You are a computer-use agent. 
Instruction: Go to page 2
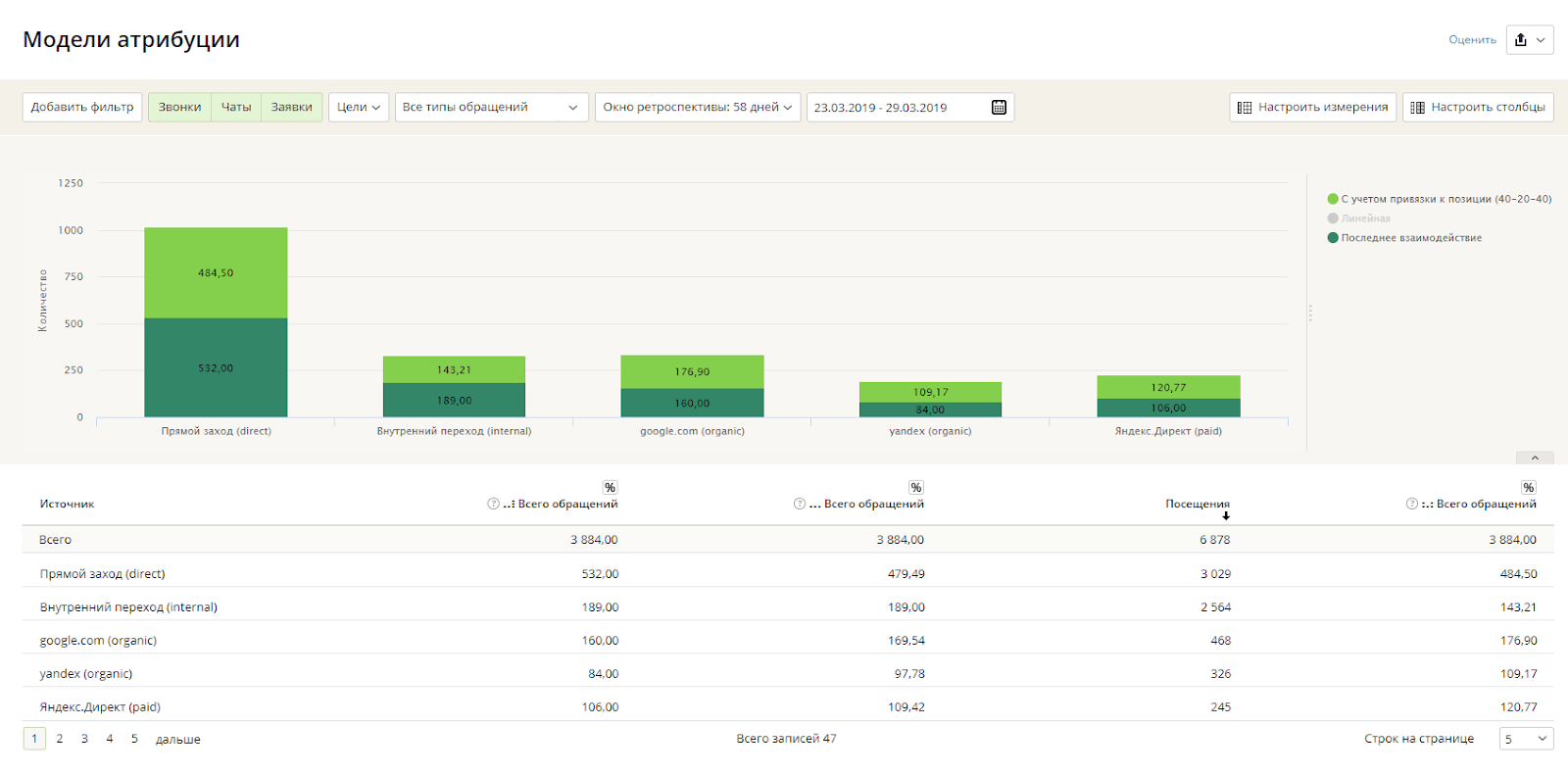(60, 739)
